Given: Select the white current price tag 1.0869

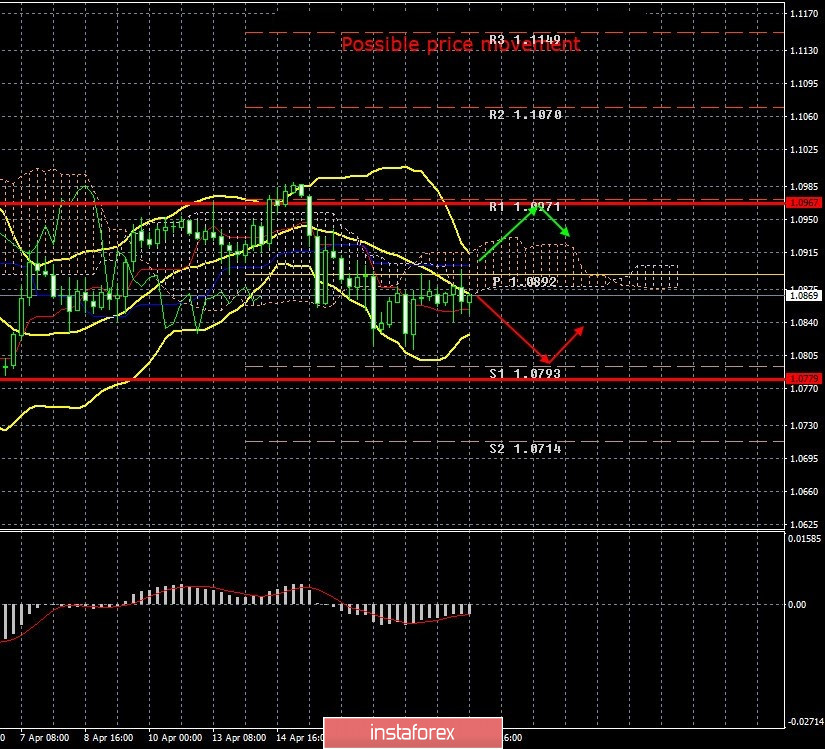Looking at the screenshot, I should tap(803, 296).
